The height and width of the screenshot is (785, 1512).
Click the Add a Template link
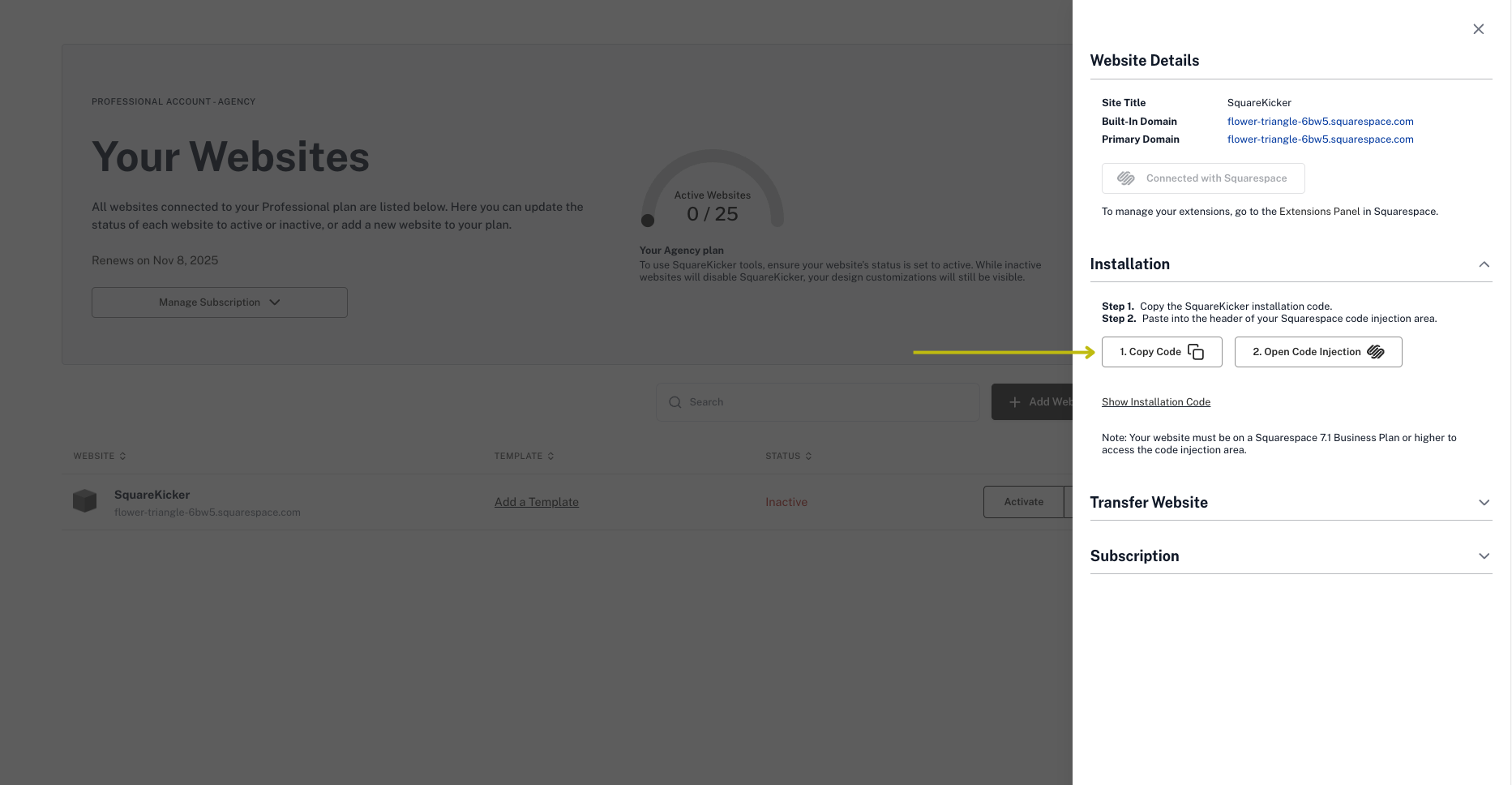click(537, 502)
